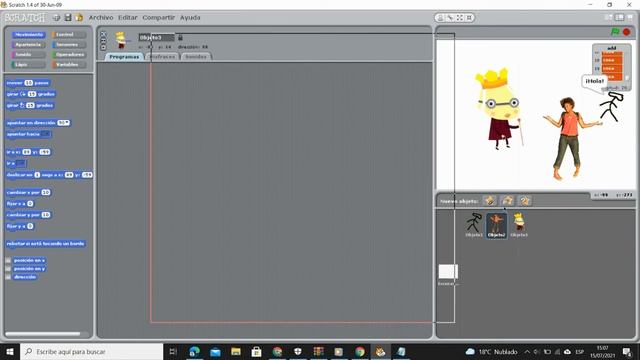This screenshot has height=360, width=640.
Task: Switch to the Programas tab
Action: click(x=124, y=57)
